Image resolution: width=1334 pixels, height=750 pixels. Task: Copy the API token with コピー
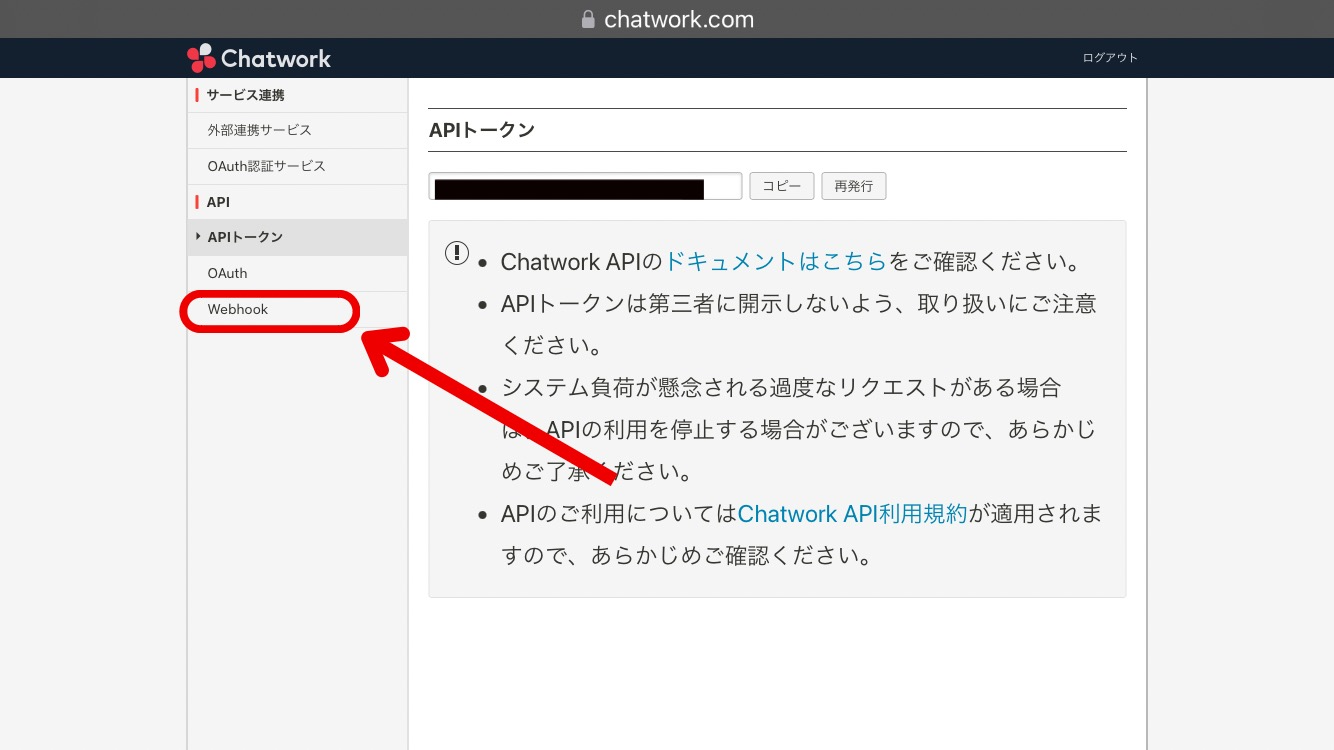781,185
